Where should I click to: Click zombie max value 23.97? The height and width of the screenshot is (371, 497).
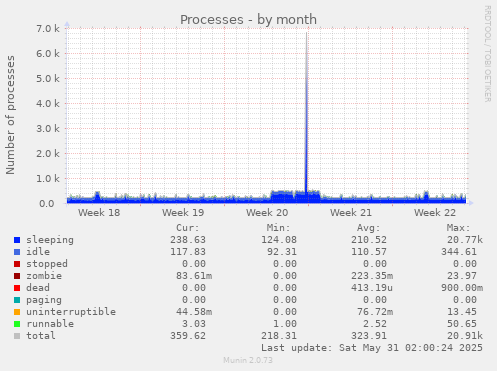pos(462,276)
